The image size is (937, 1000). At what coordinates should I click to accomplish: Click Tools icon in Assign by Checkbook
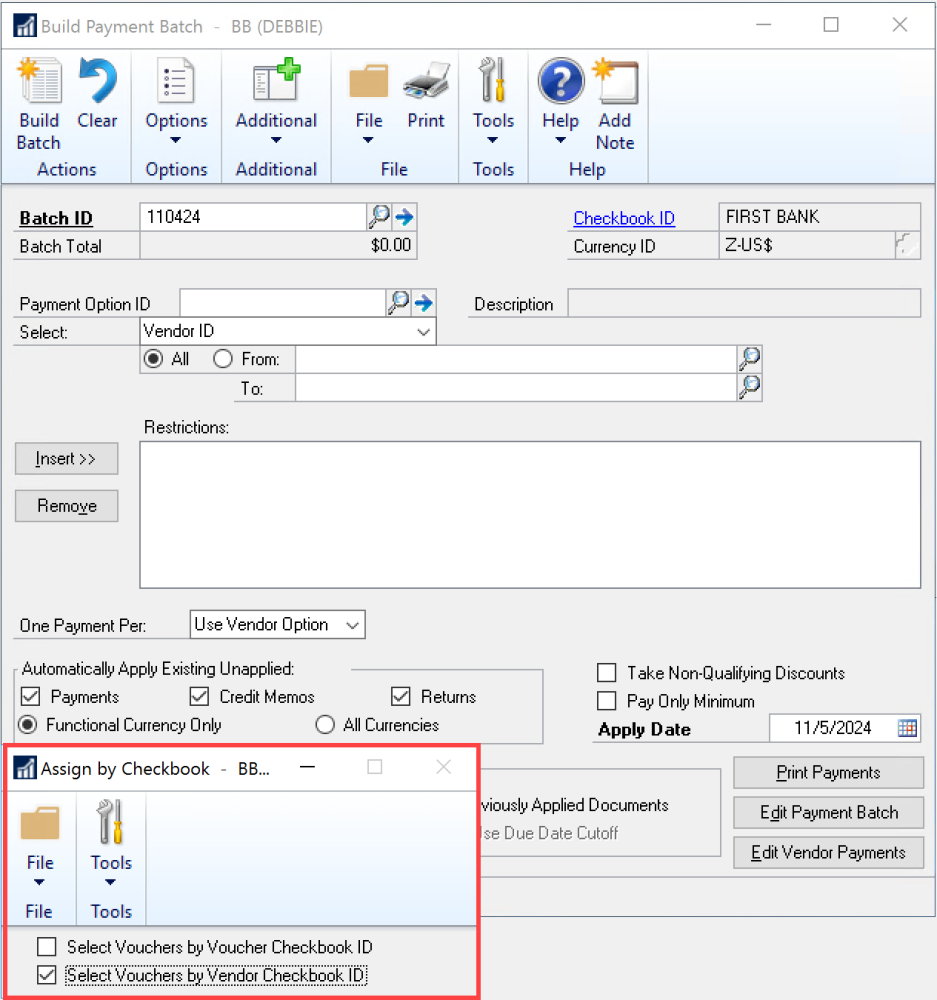click(x=110, y=822)
